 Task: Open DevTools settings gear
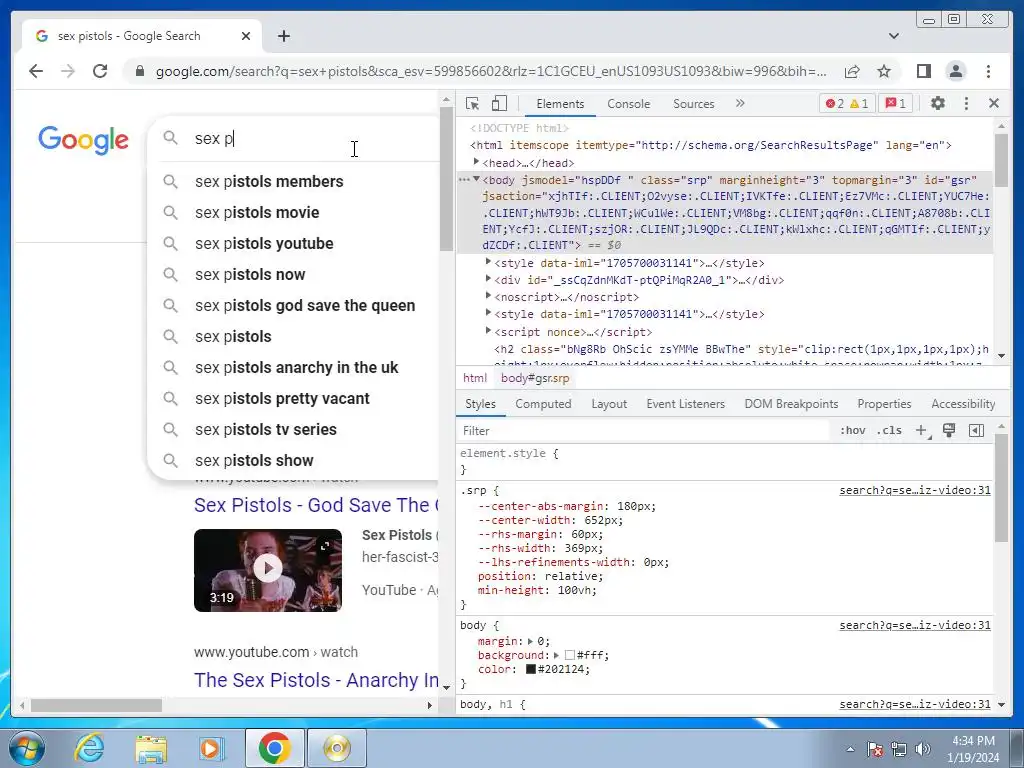point(938,103)
